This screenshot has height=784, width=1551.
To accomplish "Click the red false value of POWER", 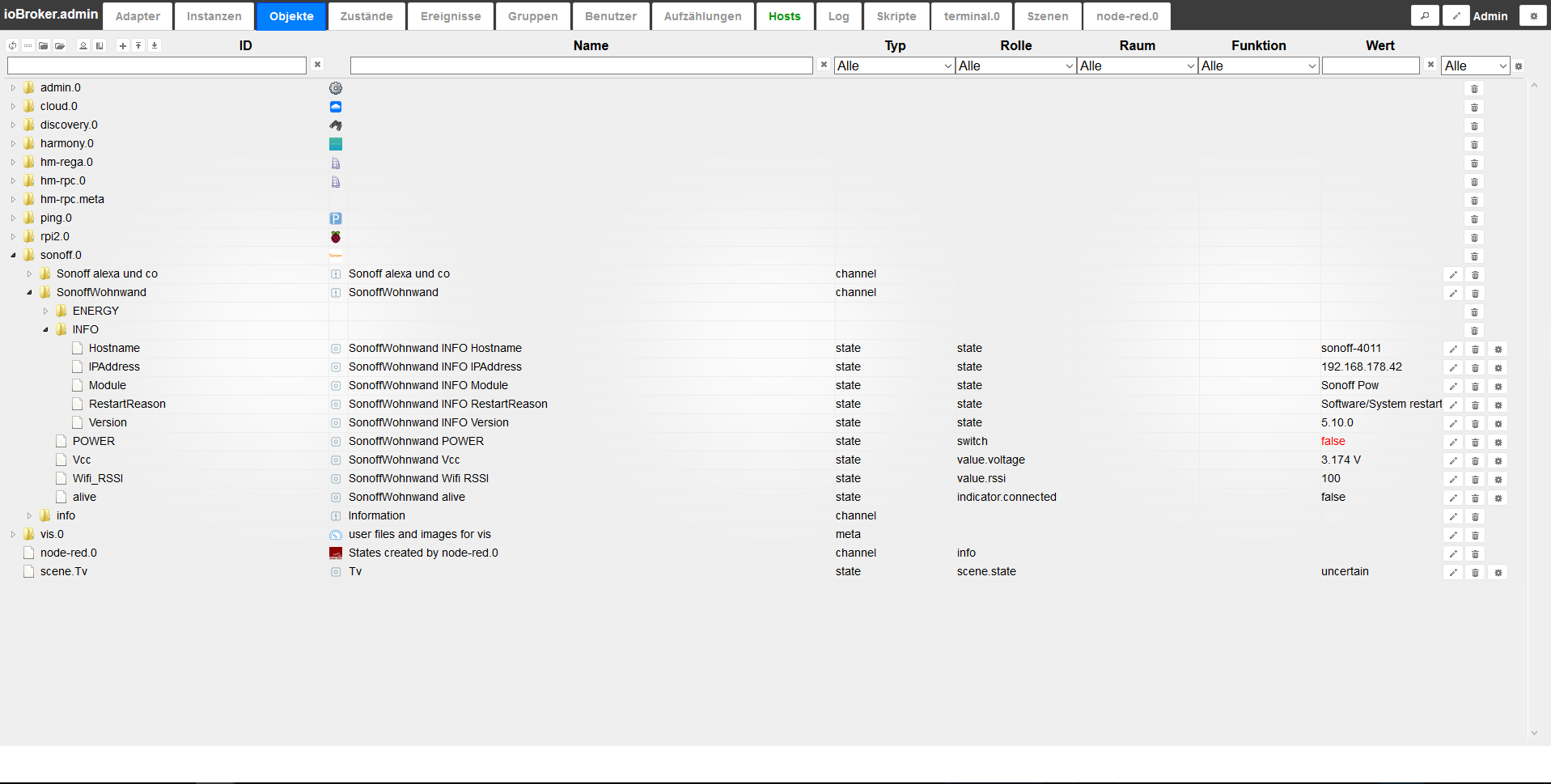I will coord(1333,441).
